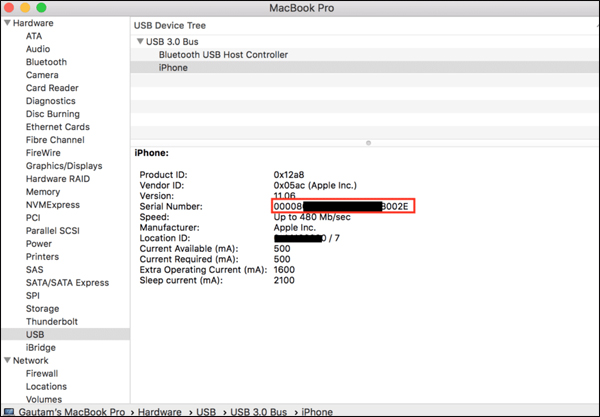Open the Memory section
Image resolution: width=600 pixels, height=417 pixels.
43,192
